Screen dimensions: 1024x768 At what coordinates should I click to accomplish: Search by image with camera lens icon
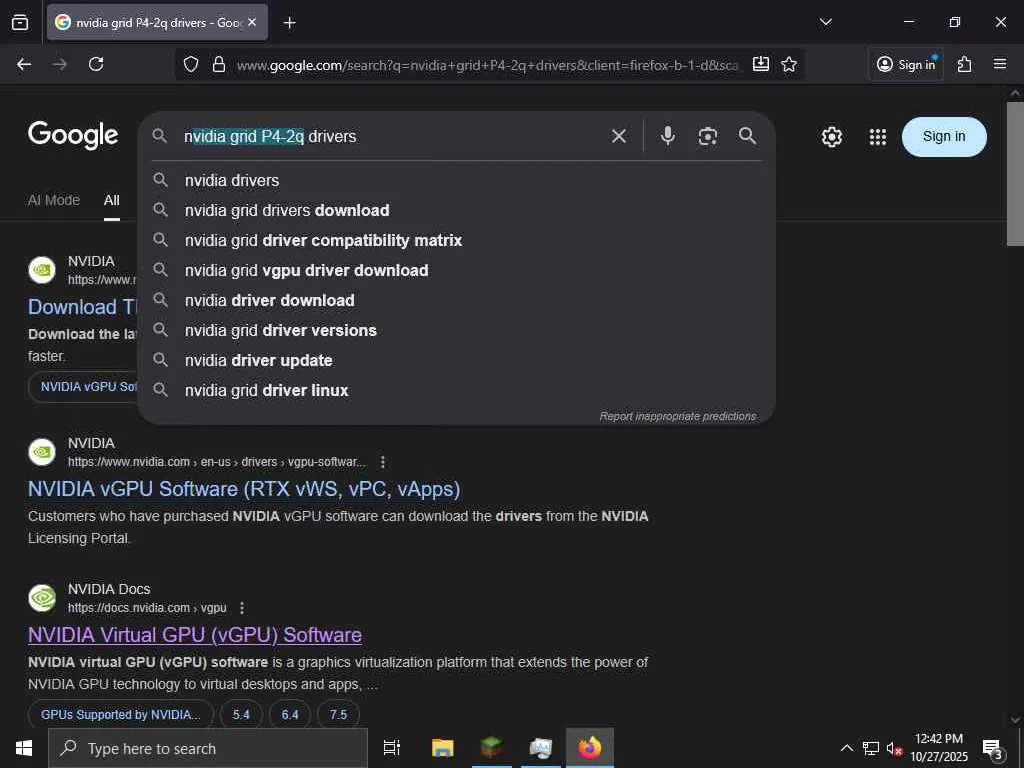[x=707, y=136]
